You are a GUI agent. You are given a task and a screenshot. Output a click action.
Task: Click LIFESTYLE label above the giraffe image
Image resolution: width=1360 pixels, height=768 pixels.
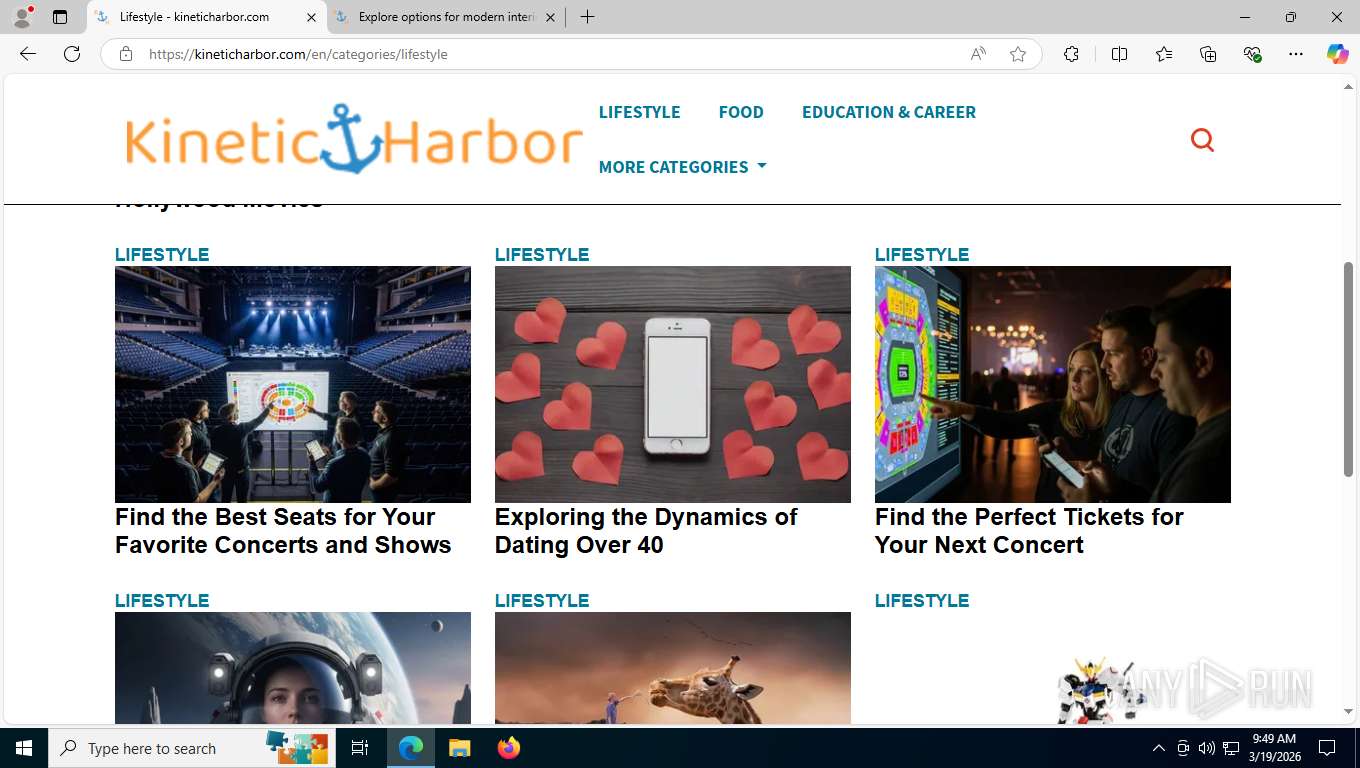[542, 601]
